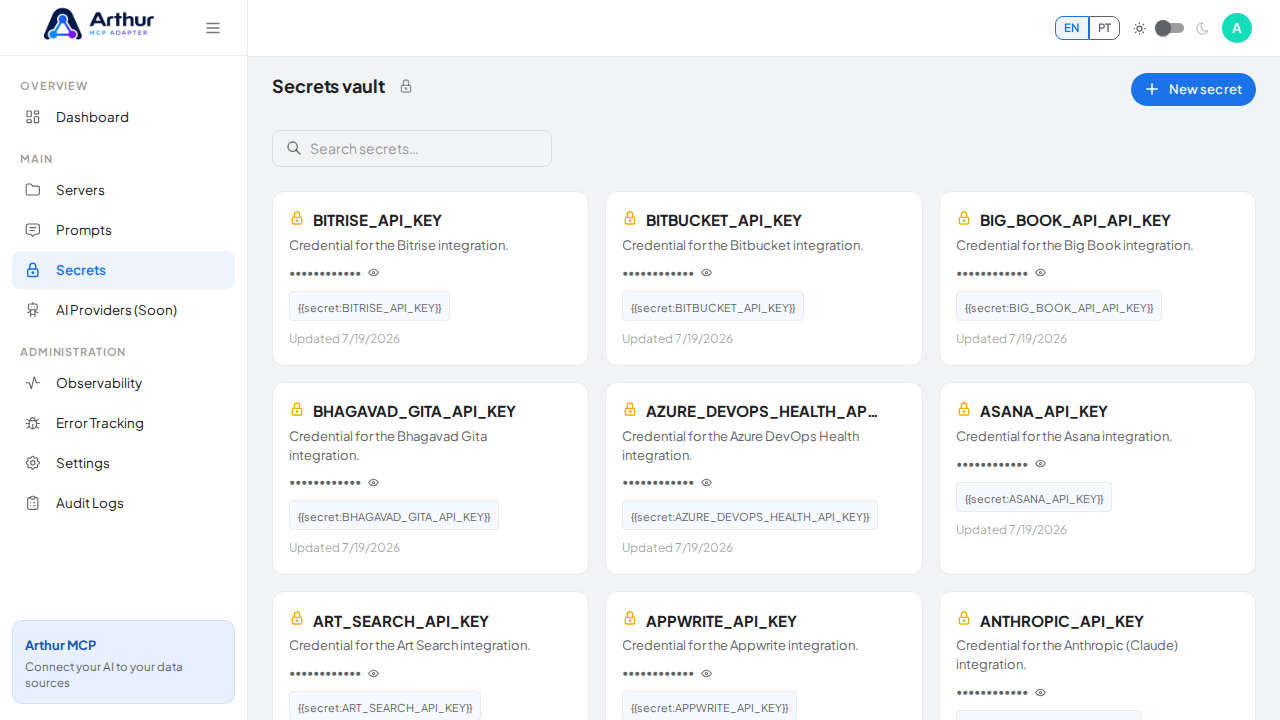Open the ANTHROPIC_API_KEY card title
This screenshot has width=1280, height=720.
coord(1062,621)
